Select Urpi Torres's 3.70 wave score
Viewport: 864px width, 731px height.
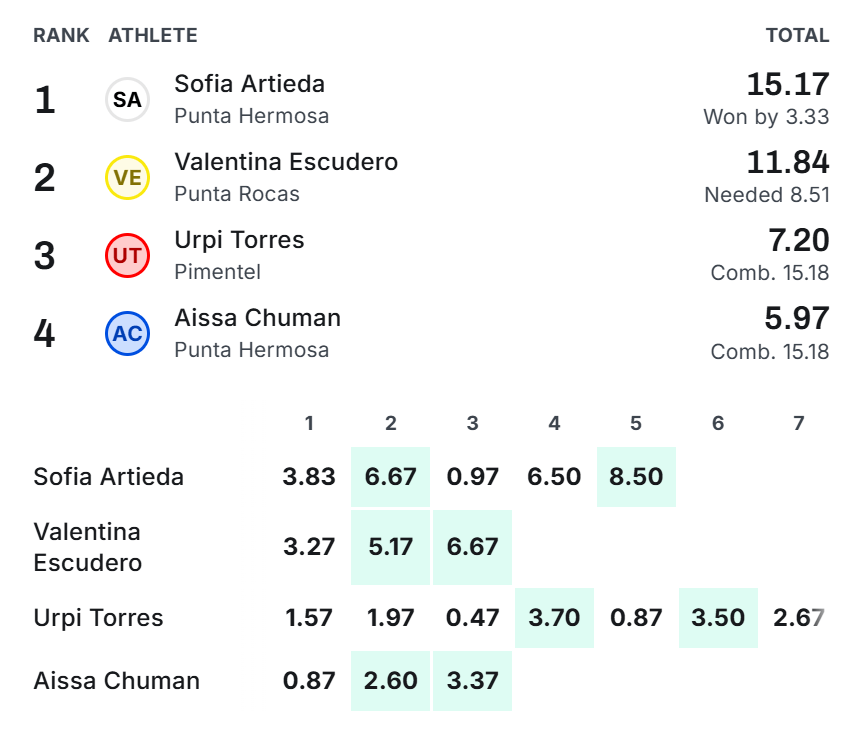tap(554, 618)
